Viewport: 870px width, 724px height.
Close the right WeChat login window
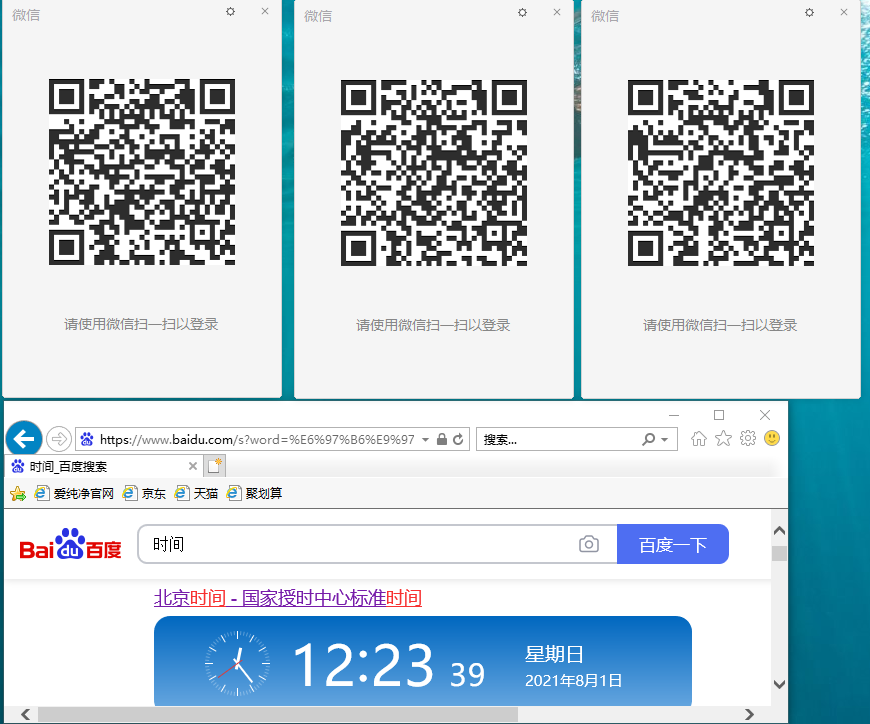(x=844, y=12)
